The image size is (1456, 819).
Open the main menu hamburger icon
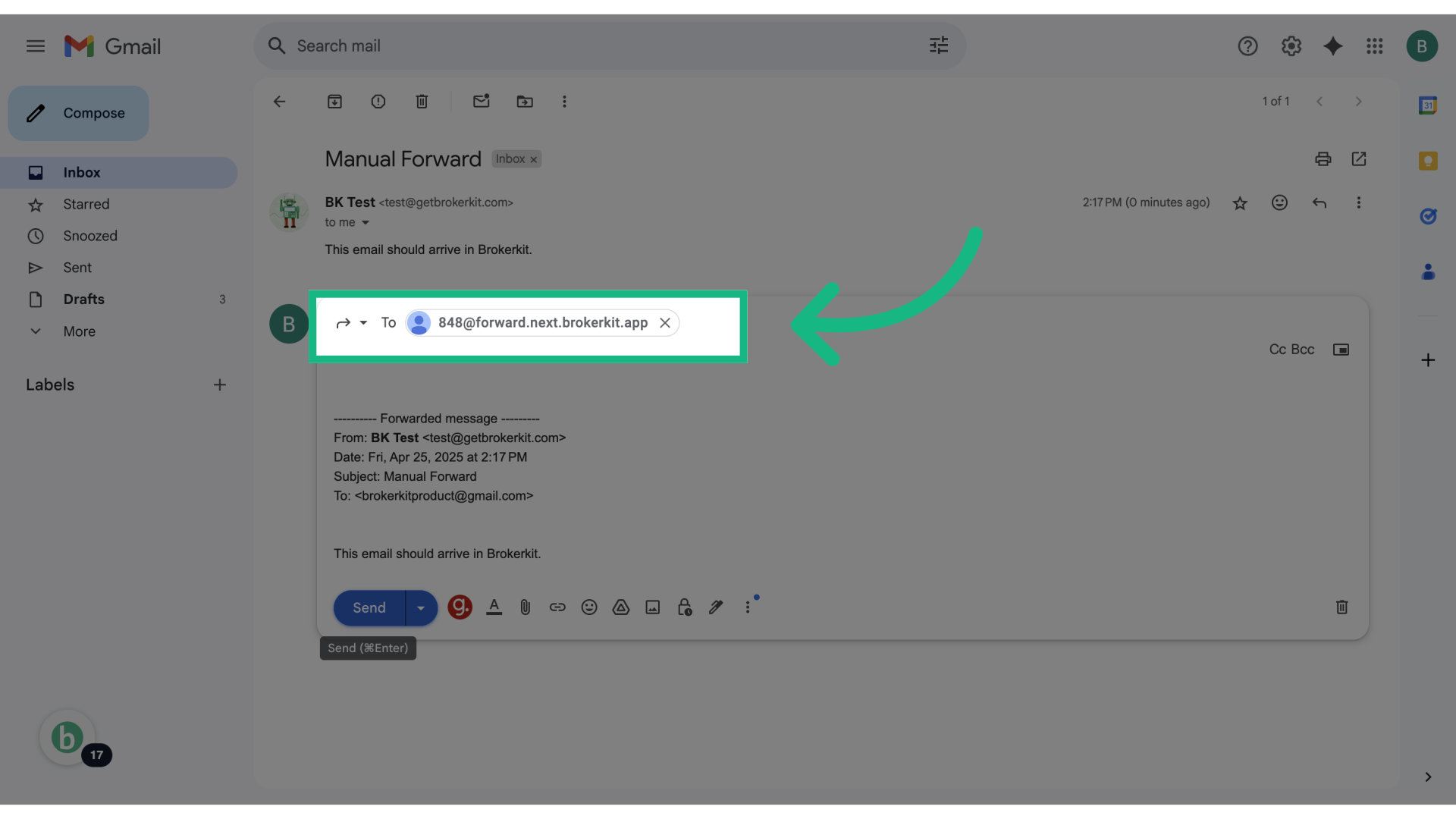point(36,46)
